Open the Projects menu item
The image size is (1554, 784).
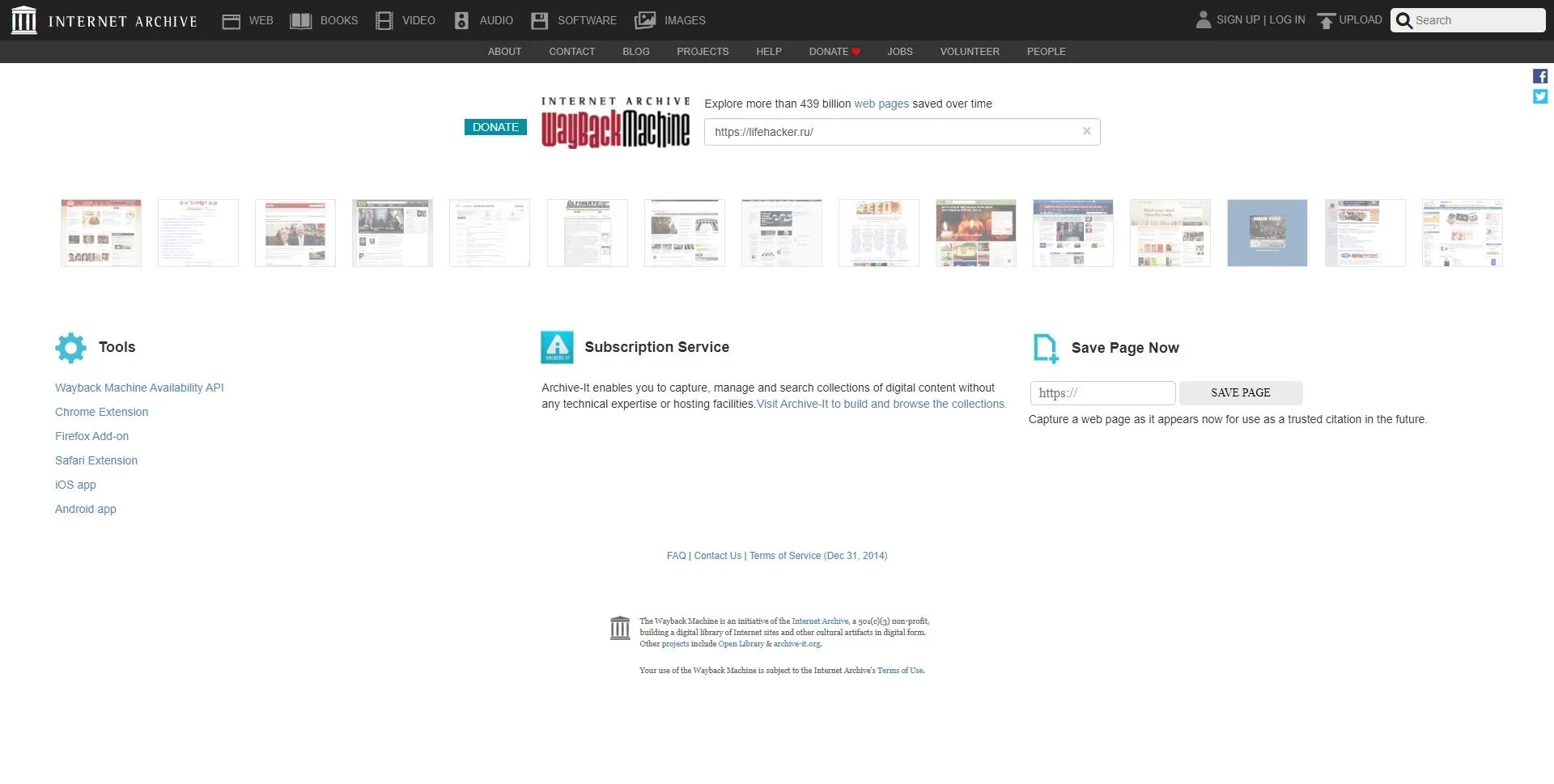tap(703, 52)
